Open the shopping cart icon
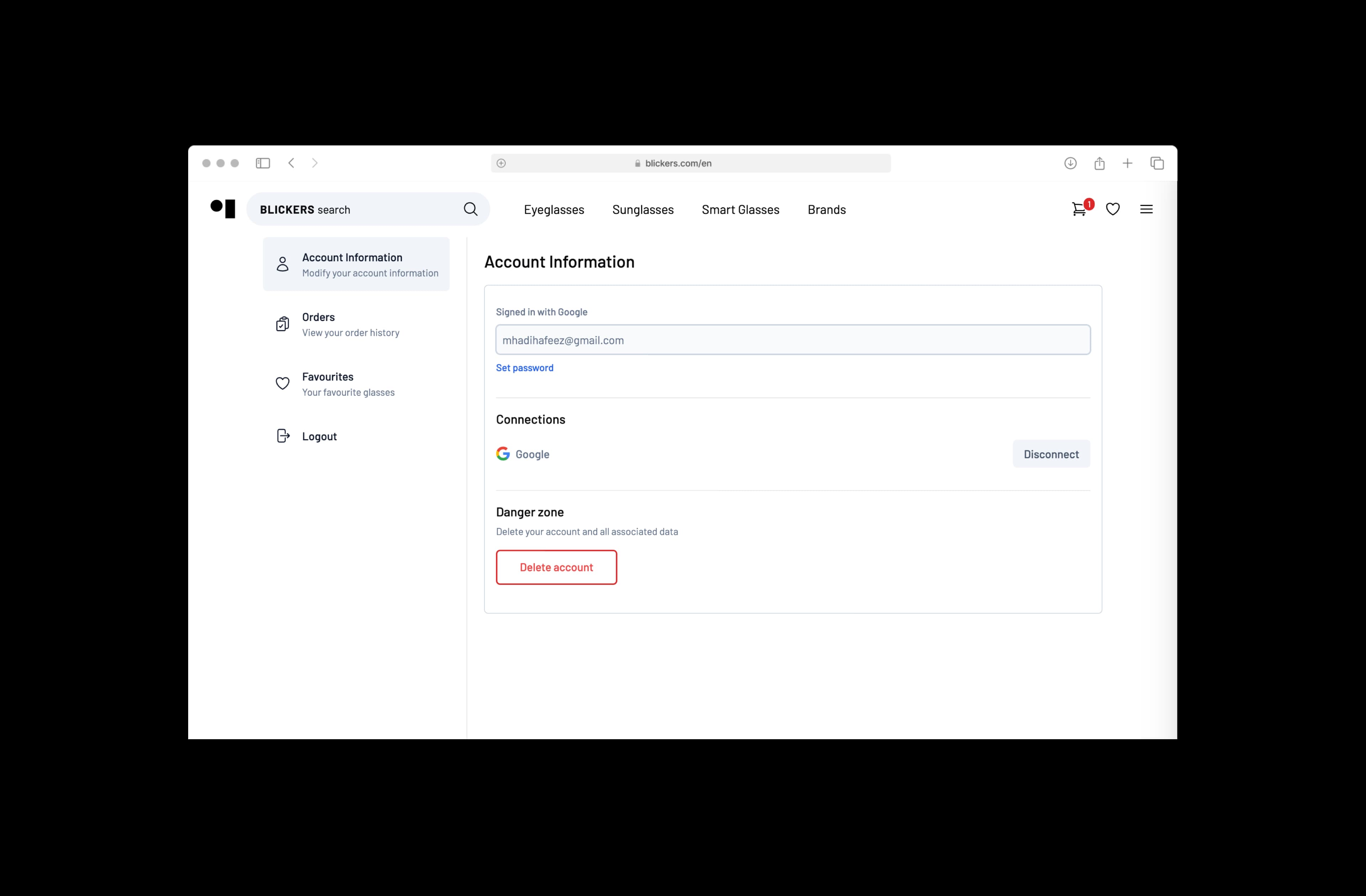This screenshot has width=1366, height=896. 1079,209
